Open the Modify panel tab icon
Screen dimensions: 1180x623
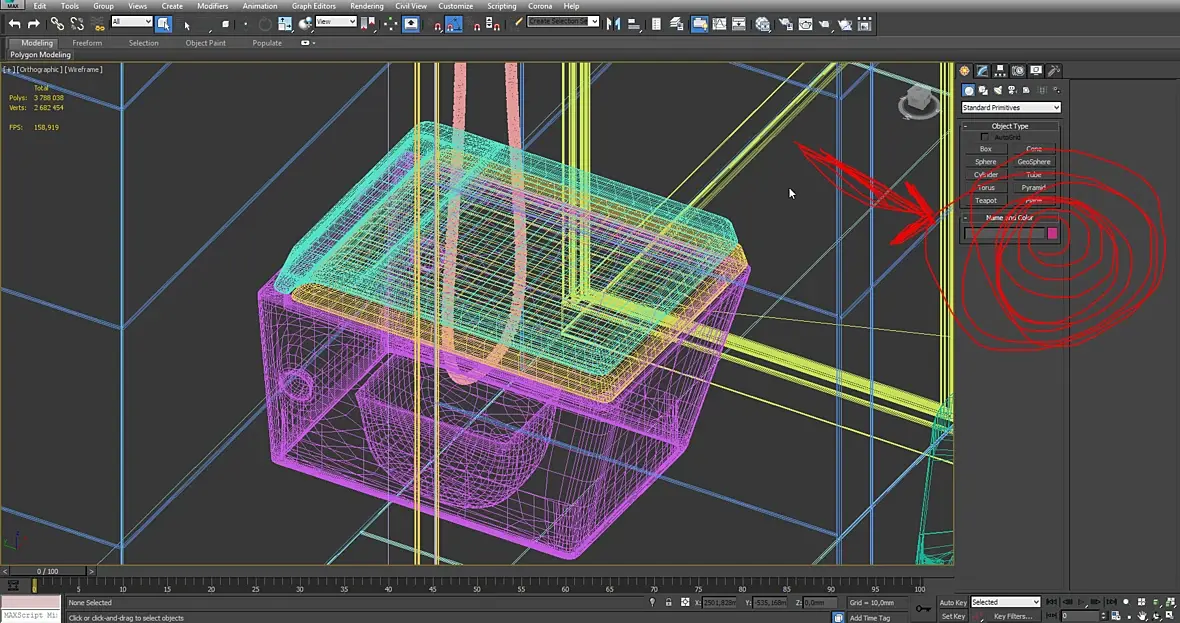pyautogui.click(x=982, y=71)
